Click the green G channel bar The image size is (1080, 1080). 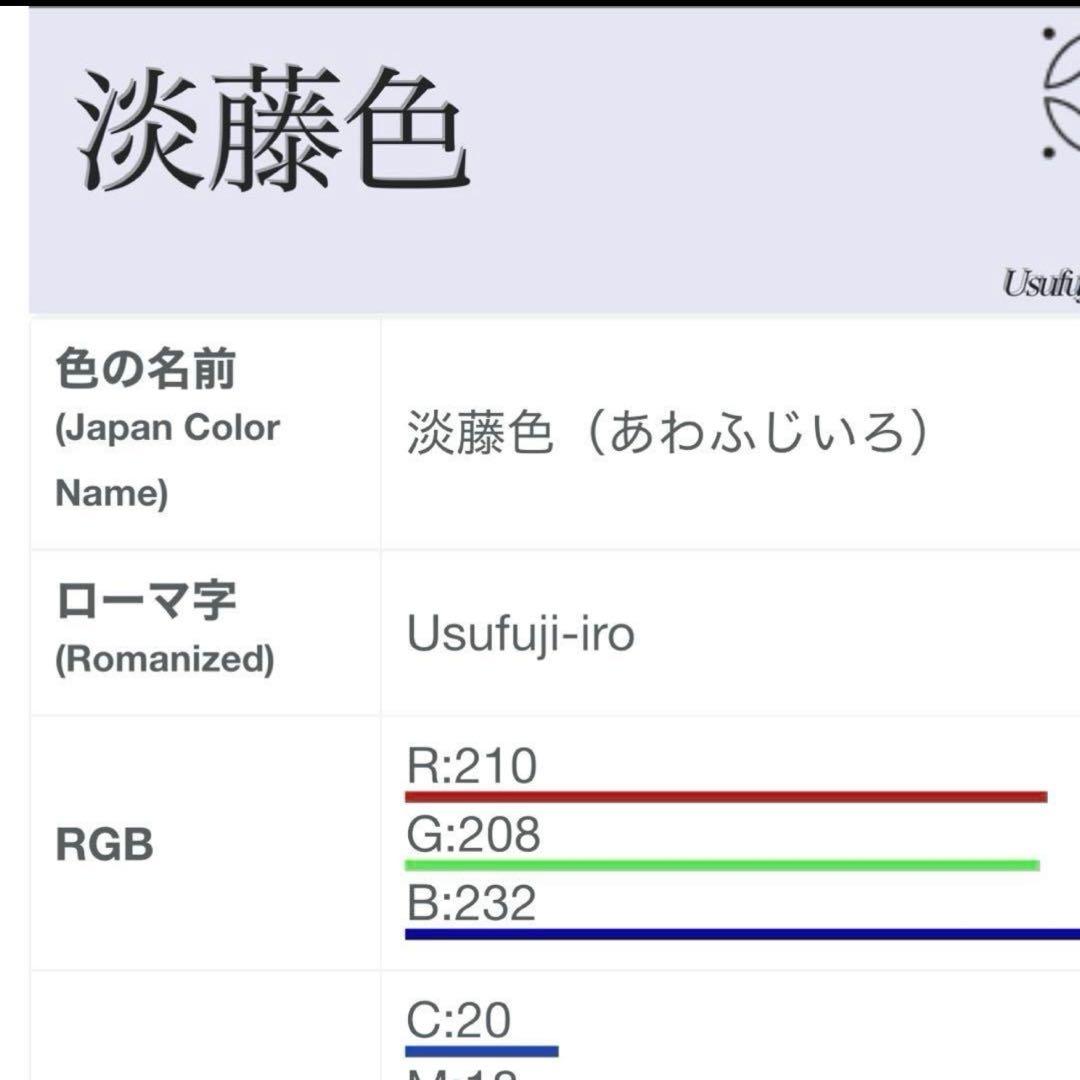click(722, 865)
